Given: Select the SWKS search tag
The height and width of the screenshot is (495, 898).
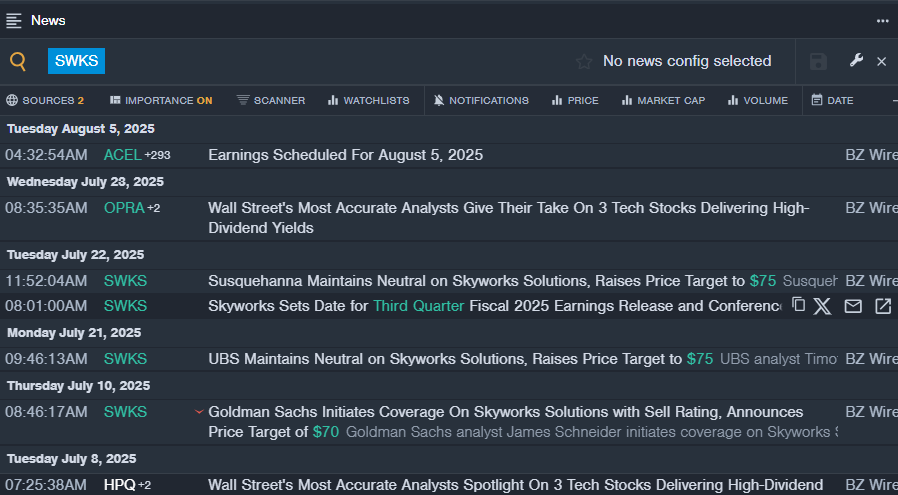Looking at the screenshot, I should tap(76, 61).
